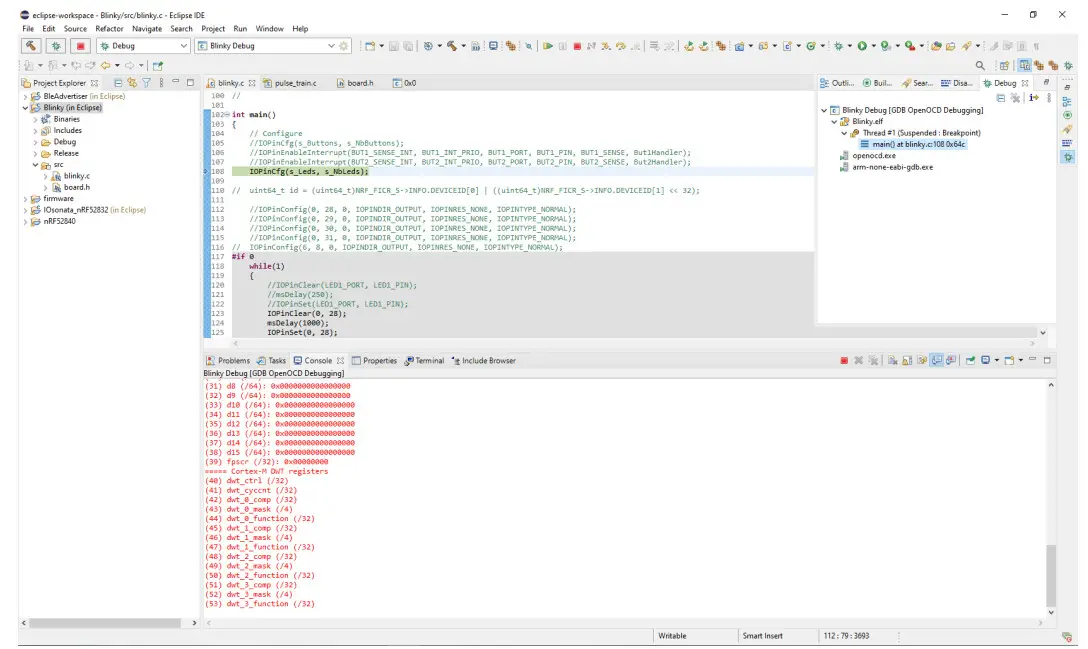1088x649 pixels.
Task: Resume the suspended debug session
Action: [549, 46]
